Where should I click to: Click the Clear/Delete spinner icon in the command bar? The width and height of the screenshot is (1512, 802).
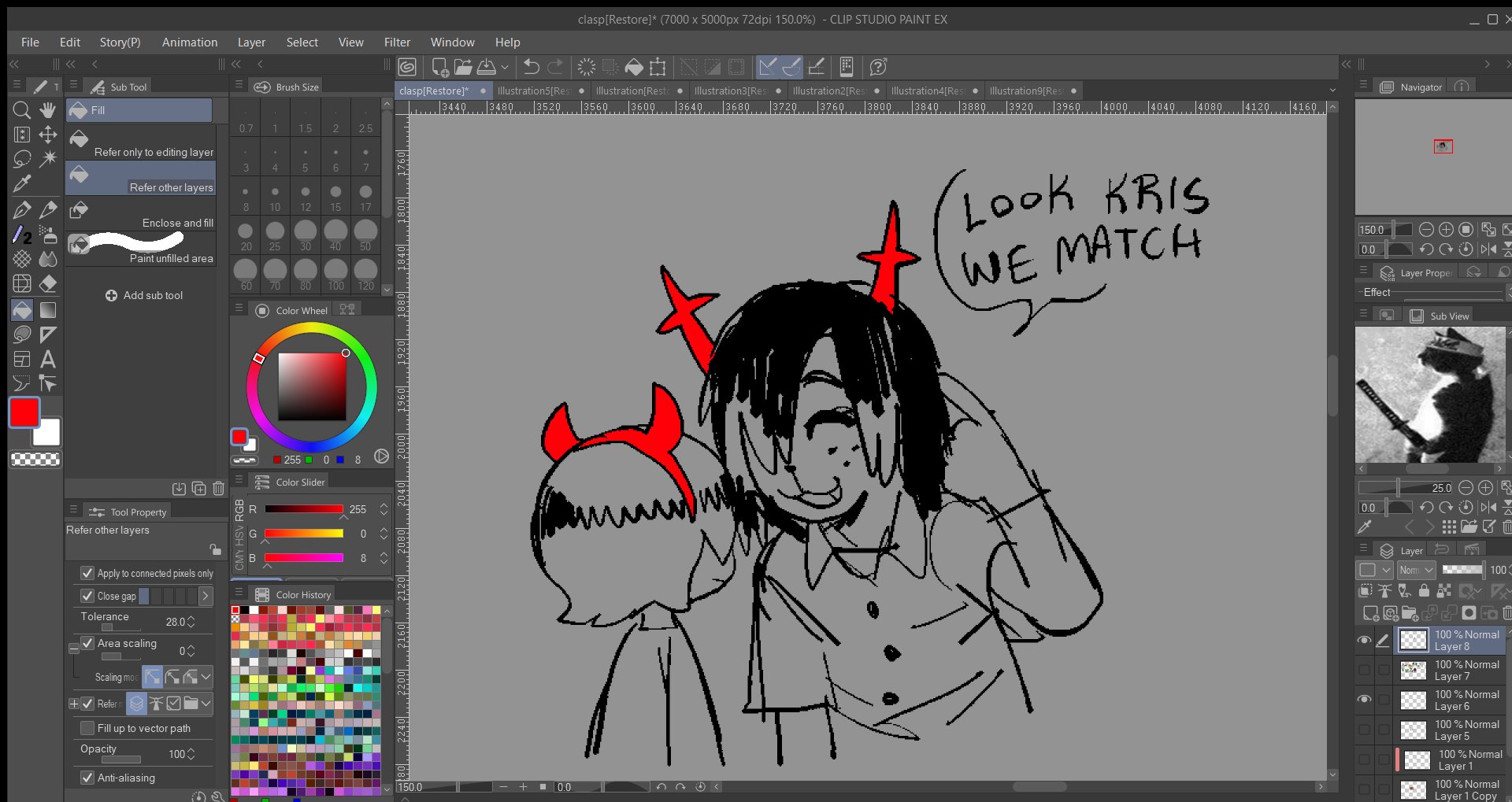(x=587, y=67)
